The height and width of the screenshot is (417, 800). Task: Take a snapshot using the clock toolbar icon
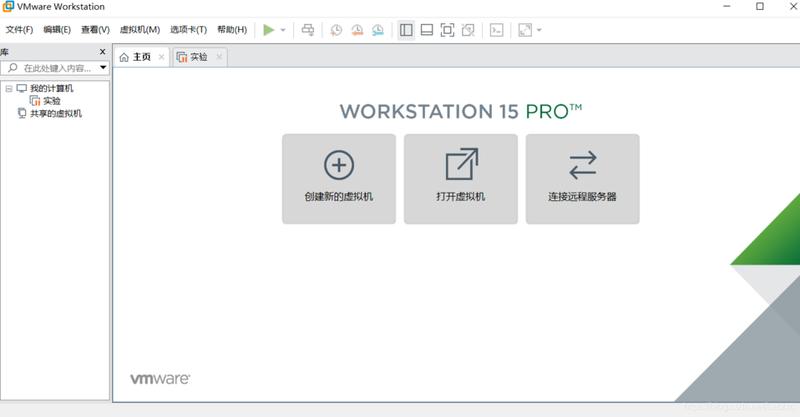336,30
